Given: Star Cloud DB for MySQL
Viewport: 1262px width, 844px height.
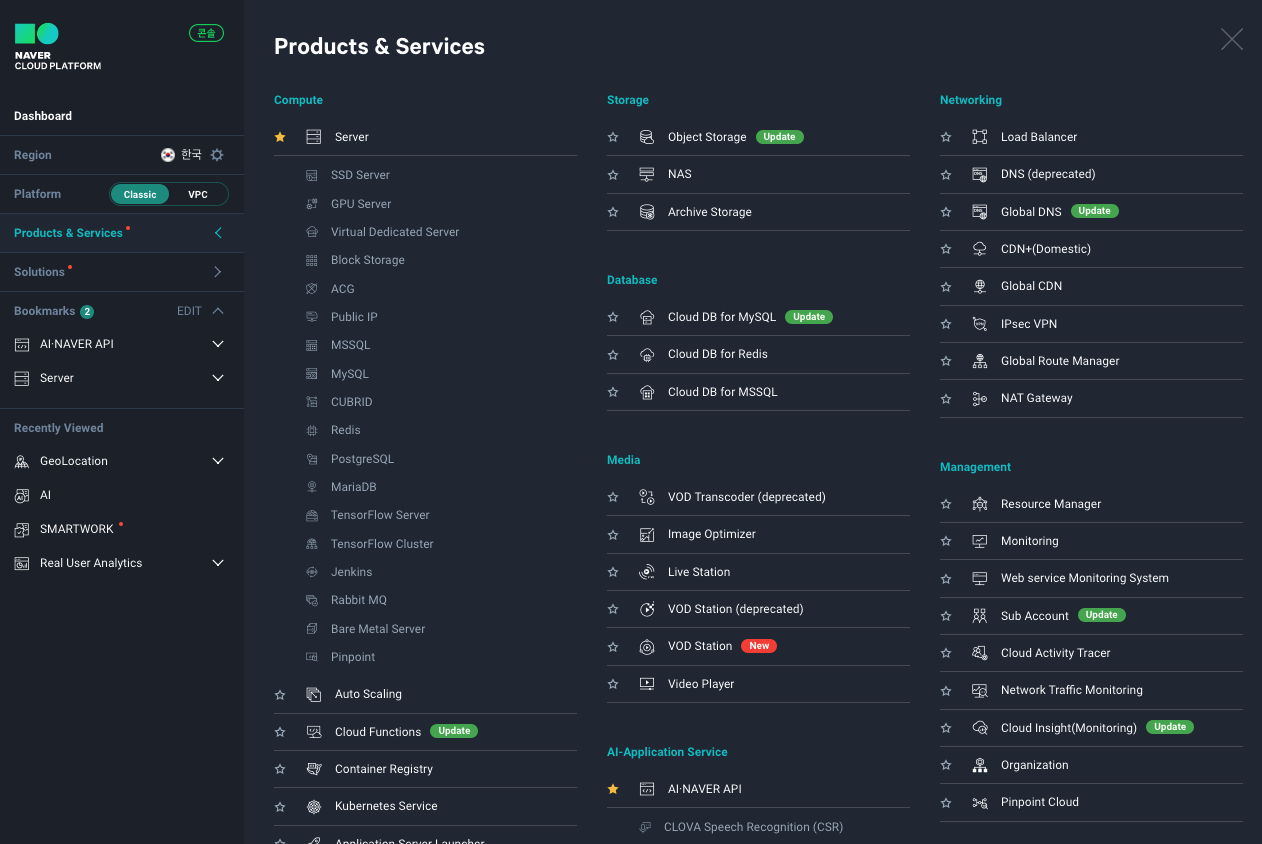Looking at the screenshot, I should coord(613,317).
